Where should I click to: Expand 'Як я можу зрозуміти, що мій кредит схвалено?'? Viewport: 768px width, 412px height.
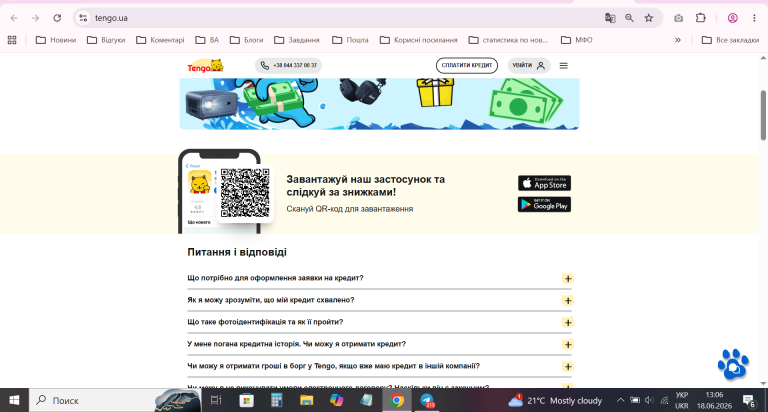[568, 301]
